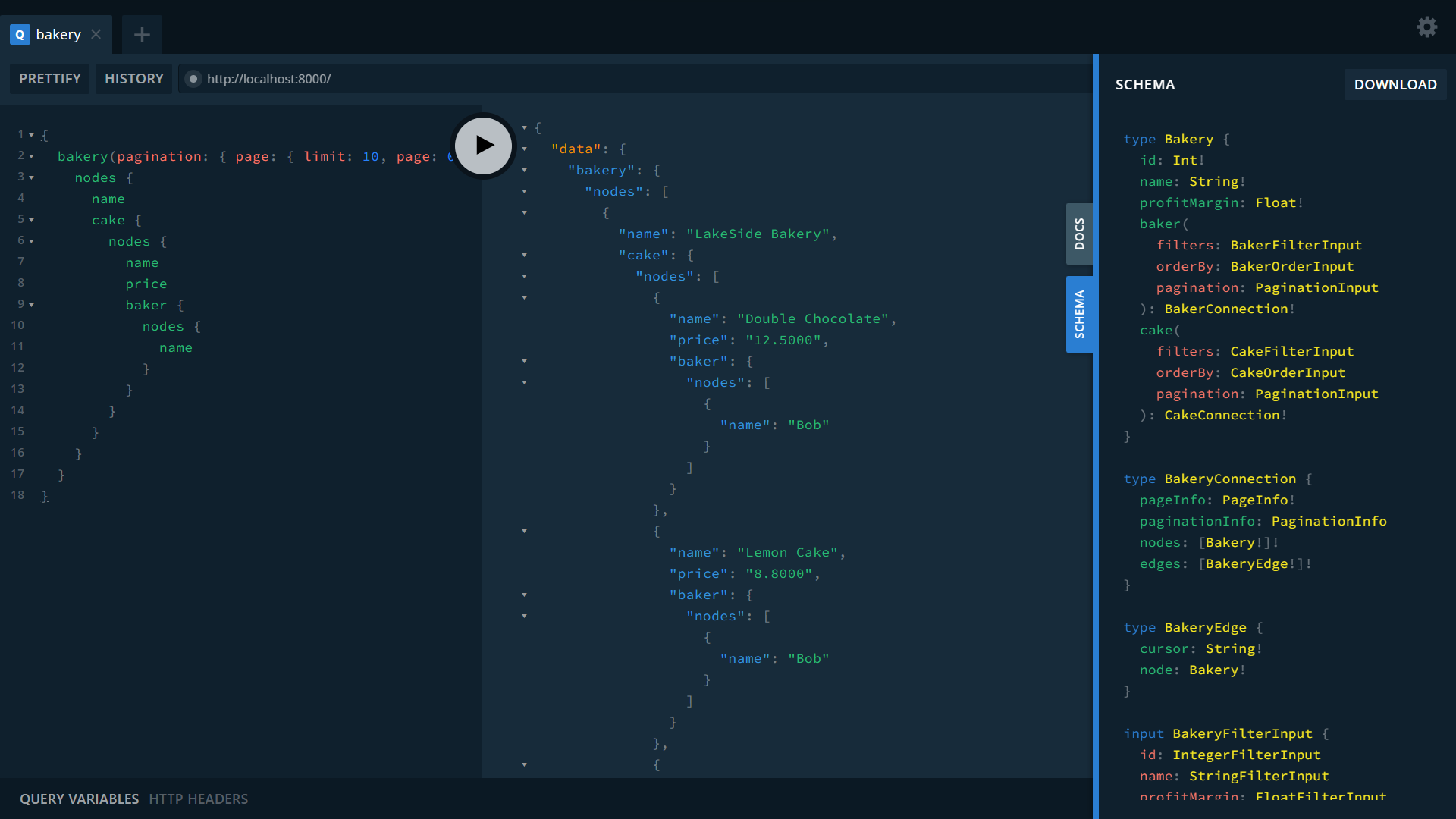Open the settings gear icon
The height and width of the screenshot is (819, 1456).
[1426, 27]
